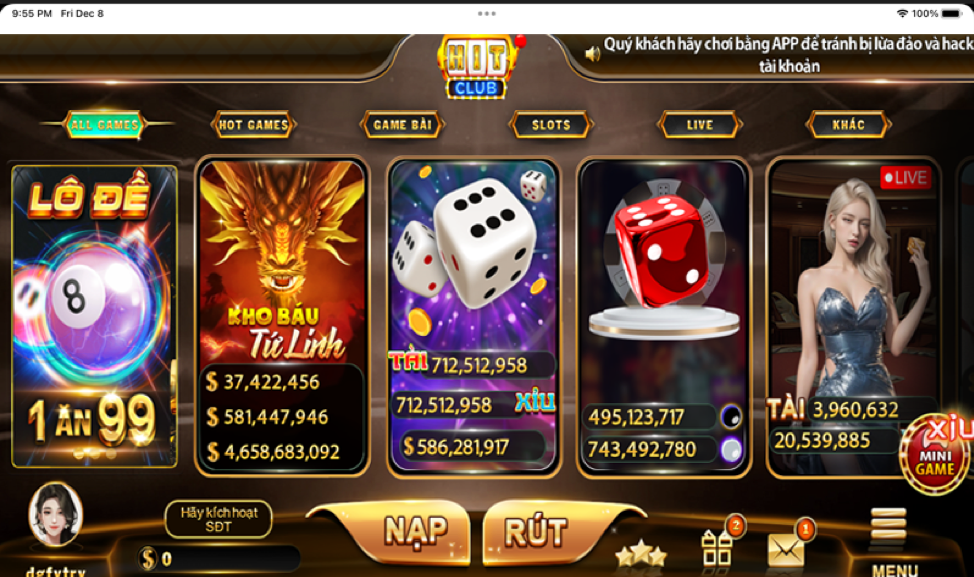Screen dimensions: 974x577
Task: Open the gift box rewards icon
Action: coord(717,548)
